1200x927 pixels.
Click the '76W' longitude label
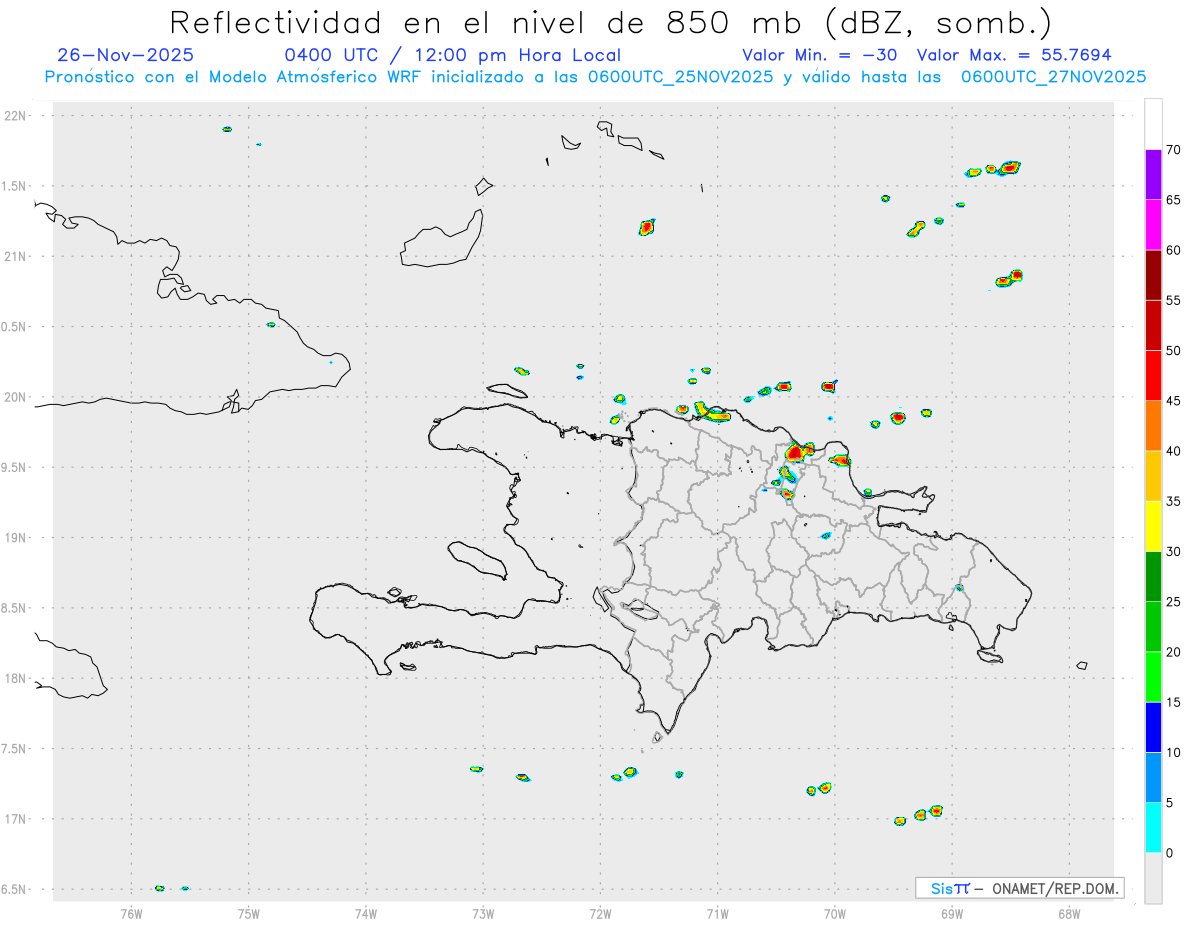coord(131,913)
